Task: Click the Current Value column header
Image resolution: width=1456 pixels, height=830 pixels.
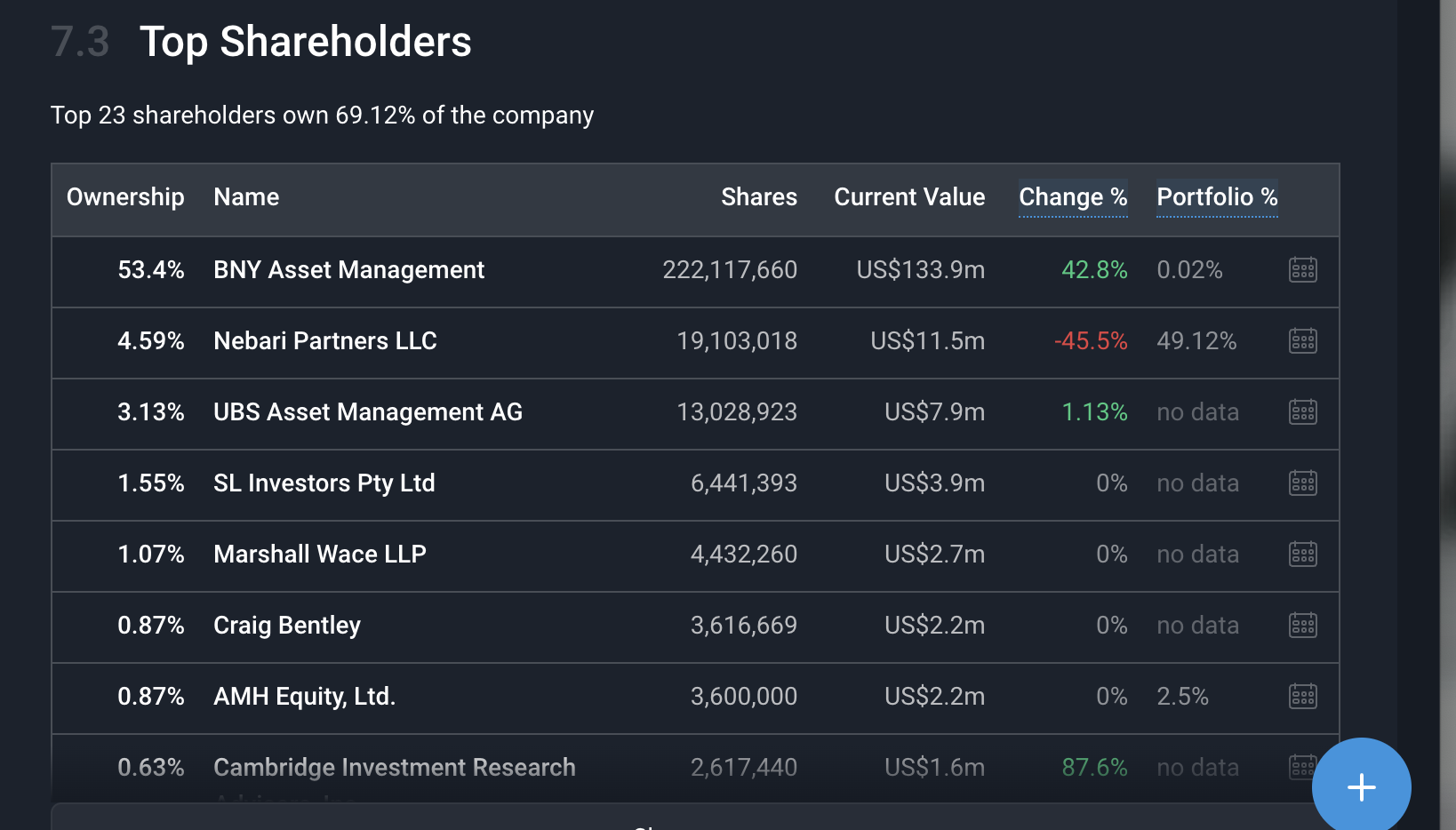Action: coord(908,197)
